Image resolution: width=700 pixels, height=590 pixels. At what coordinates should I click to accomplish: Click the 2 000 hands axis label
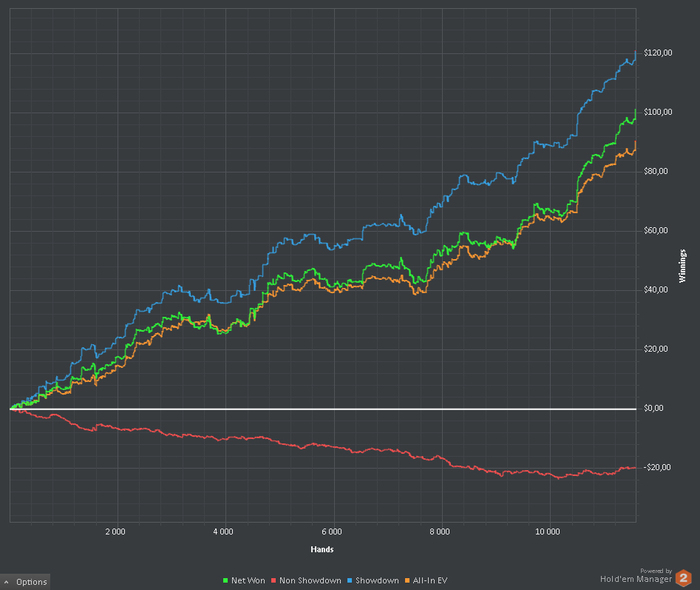coord(115,532)
